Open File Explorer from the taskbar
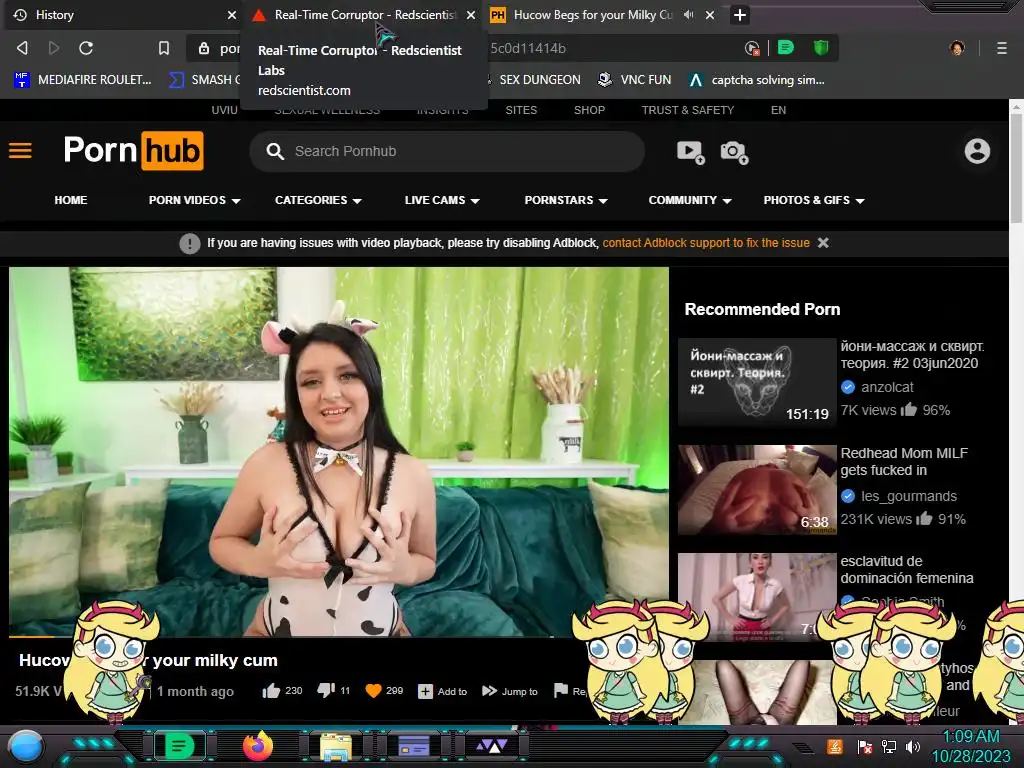Screen dimensions: 1024x768 point(336,747)
